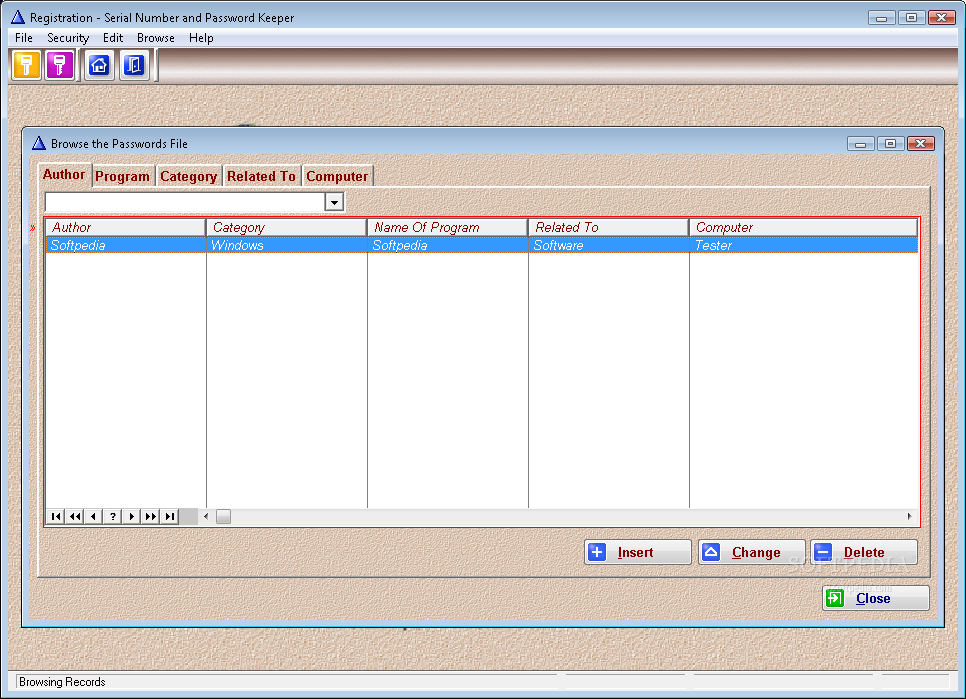Close the main Registration window
This screenshot has height=699, width=966.
point(941,18)
